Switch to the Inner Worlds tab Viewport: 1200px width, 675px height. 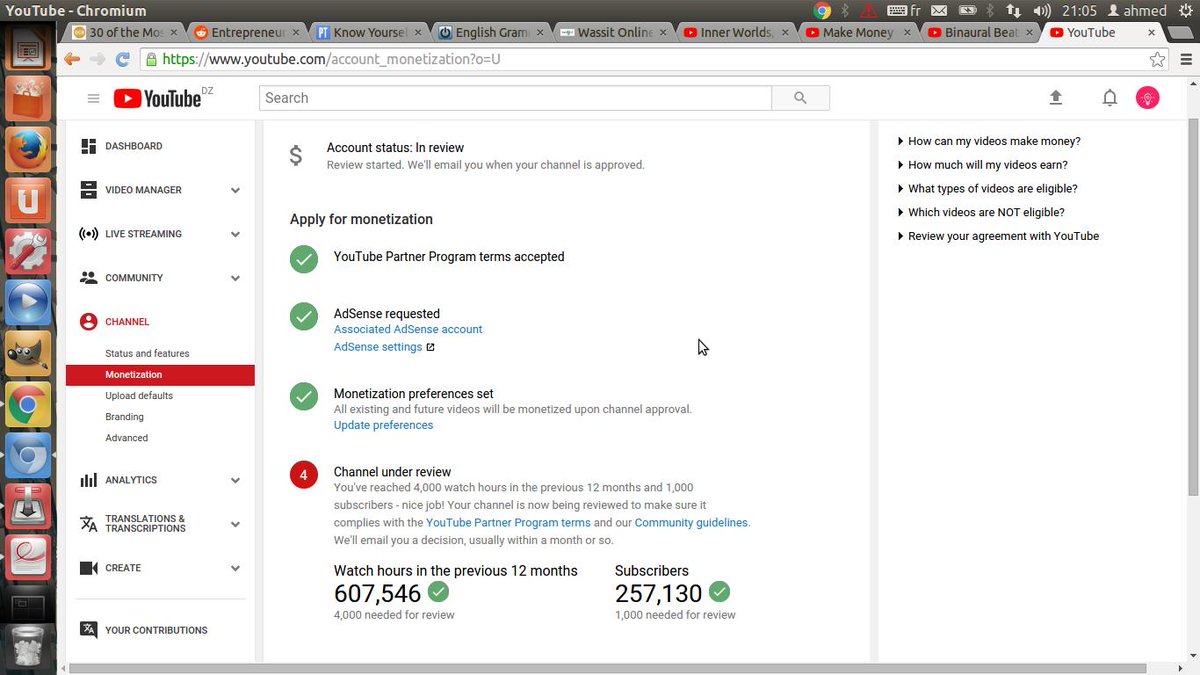click(737, 32)
